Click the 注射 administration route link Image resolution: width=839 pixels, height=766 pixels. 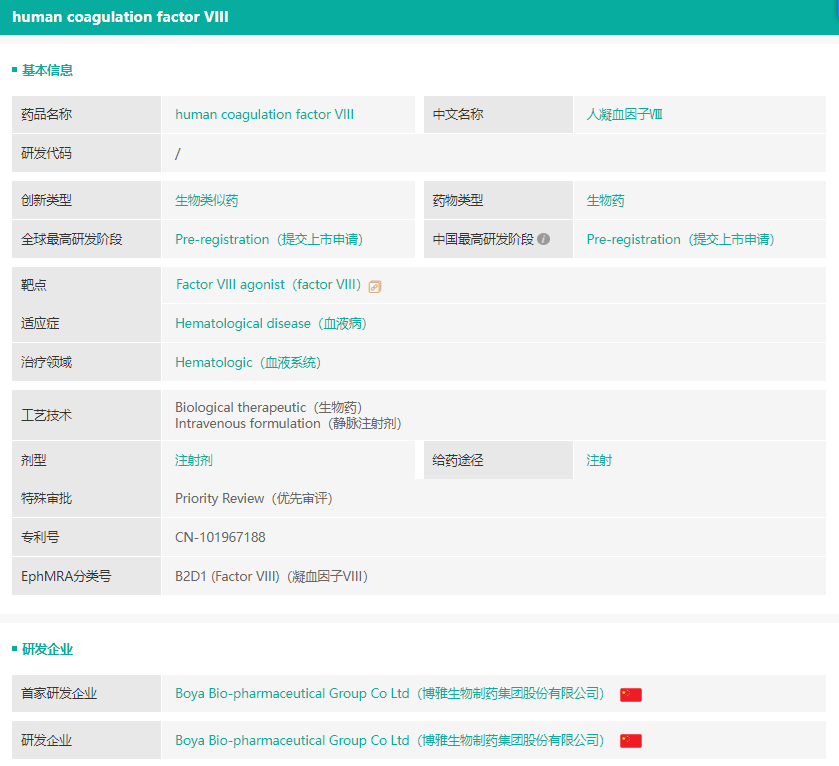pyautogui.click(x=599, y=461)
